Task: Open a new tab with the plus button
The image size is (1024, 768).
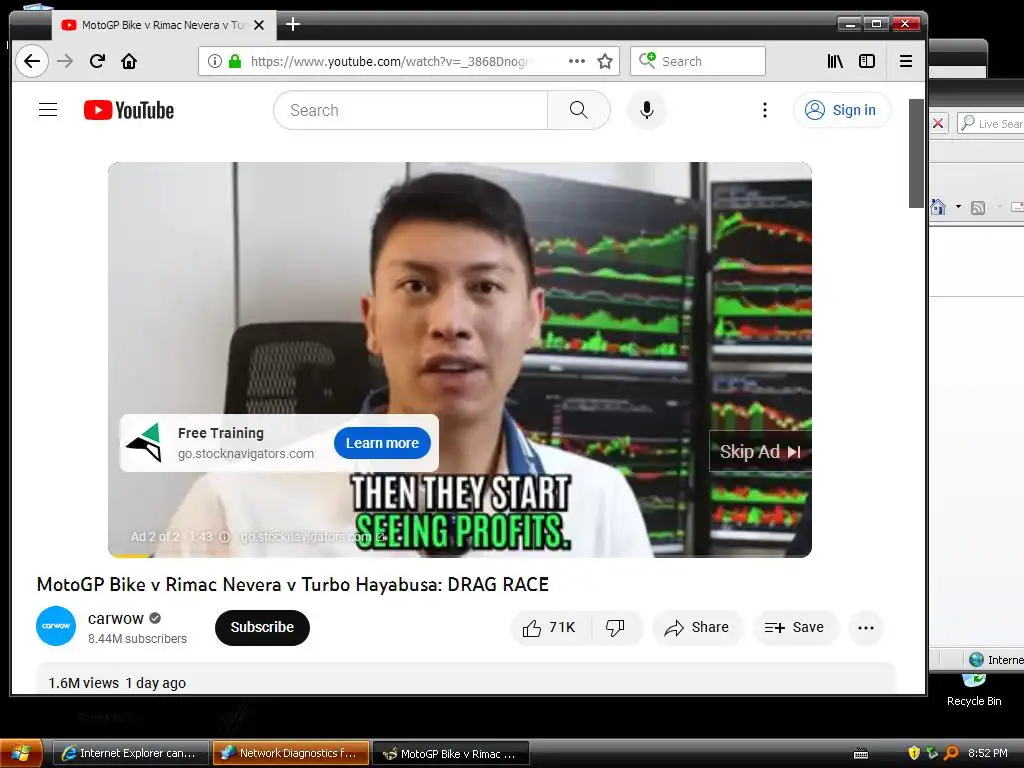Action: [x=293, y=25]
